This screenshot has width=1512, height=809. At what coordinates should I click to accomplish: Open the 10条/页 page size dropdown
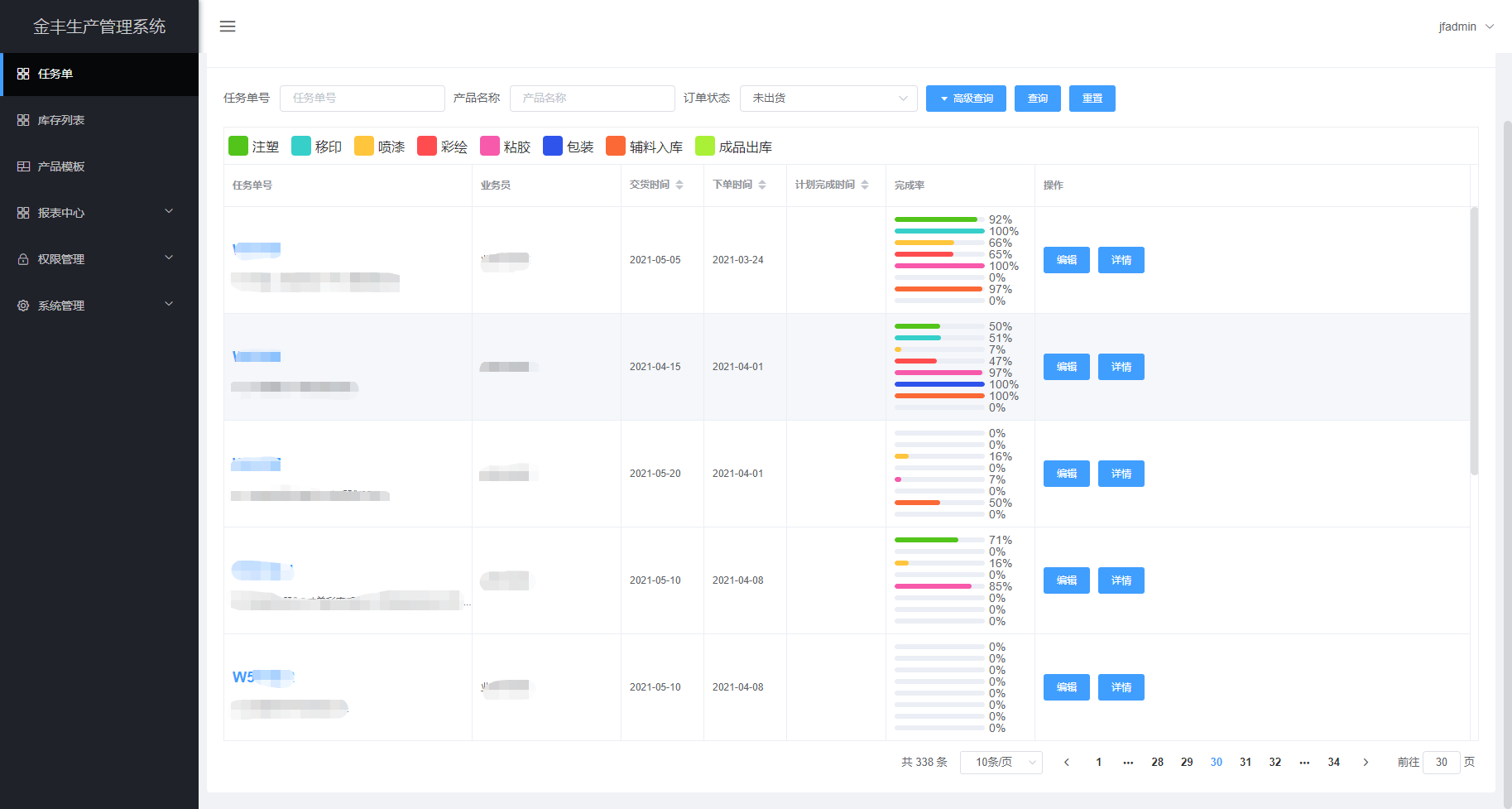(x=1001, y=762)
